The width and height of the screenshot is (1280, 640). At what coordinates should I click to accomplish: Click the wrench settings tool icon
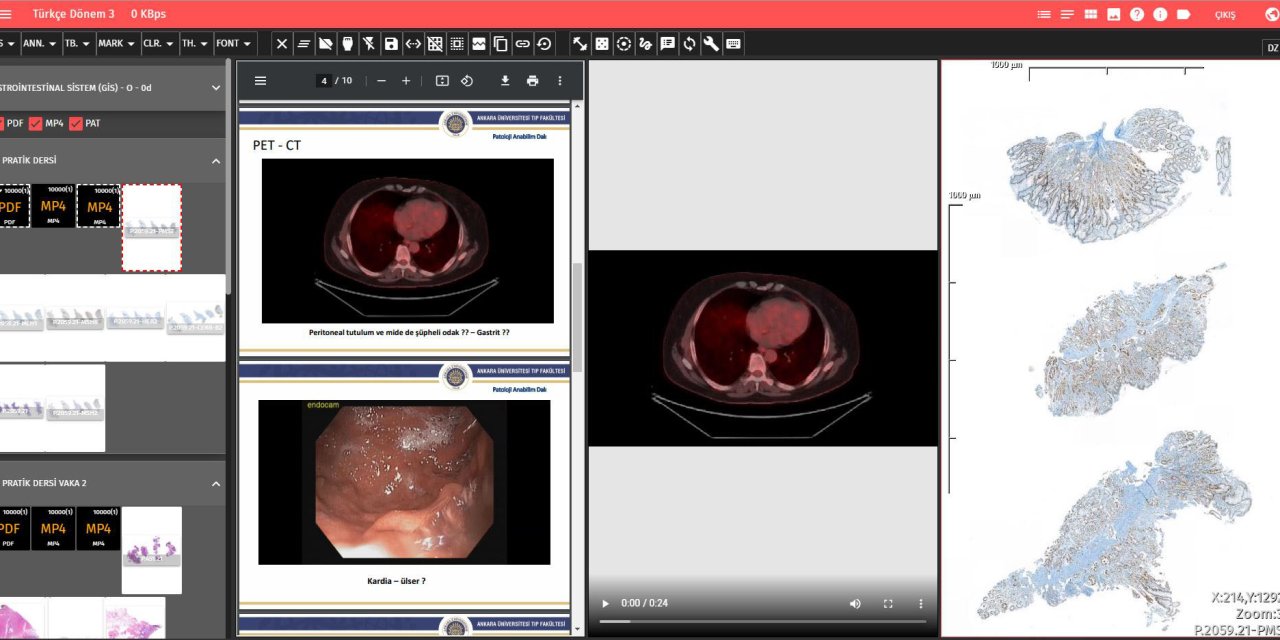pyautogui.click(x=711, y=44)
